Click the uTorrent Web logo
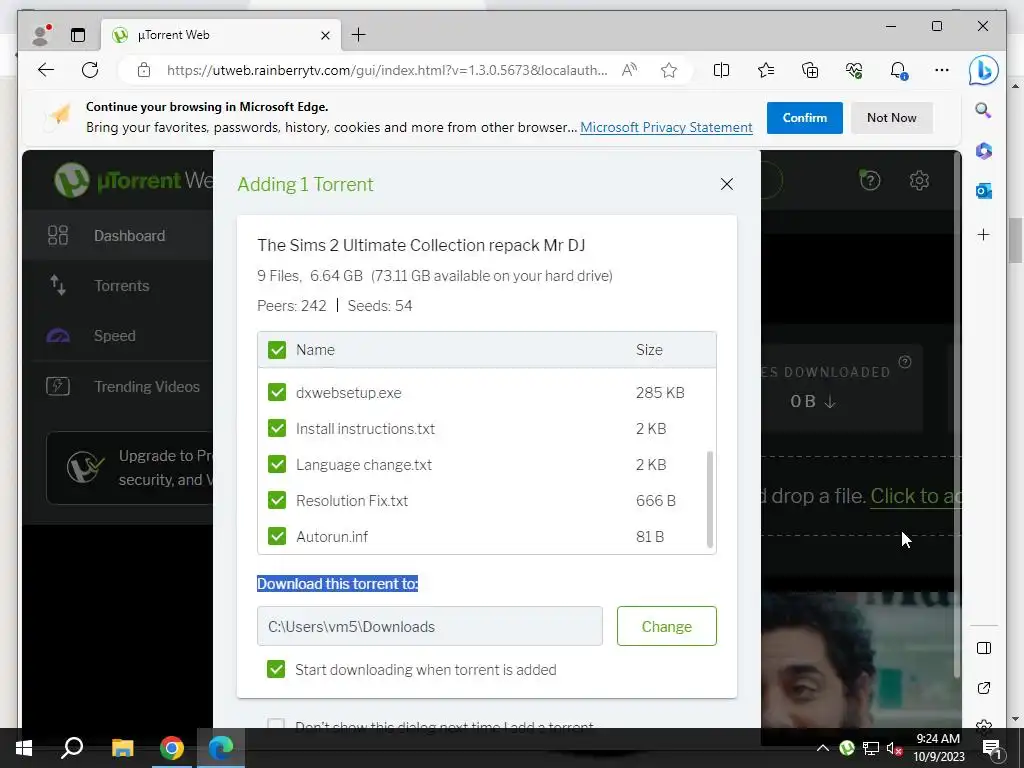Image resolution: width=1024 pixels, height=768 pixels. click(133, 180)
